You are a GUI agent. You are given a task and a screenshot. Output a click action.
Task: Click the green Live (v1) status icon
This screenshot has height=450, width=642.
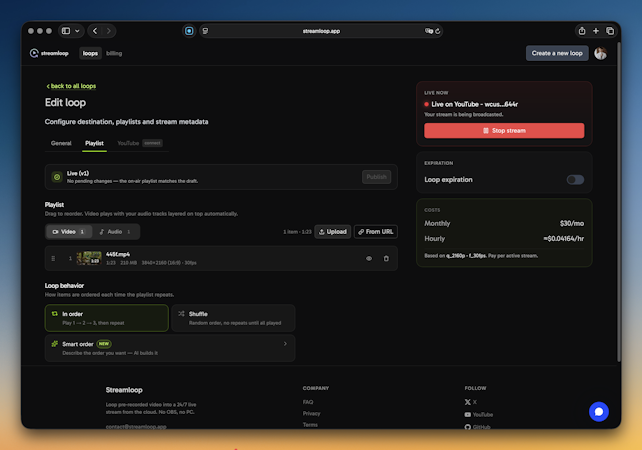point(57,177)
